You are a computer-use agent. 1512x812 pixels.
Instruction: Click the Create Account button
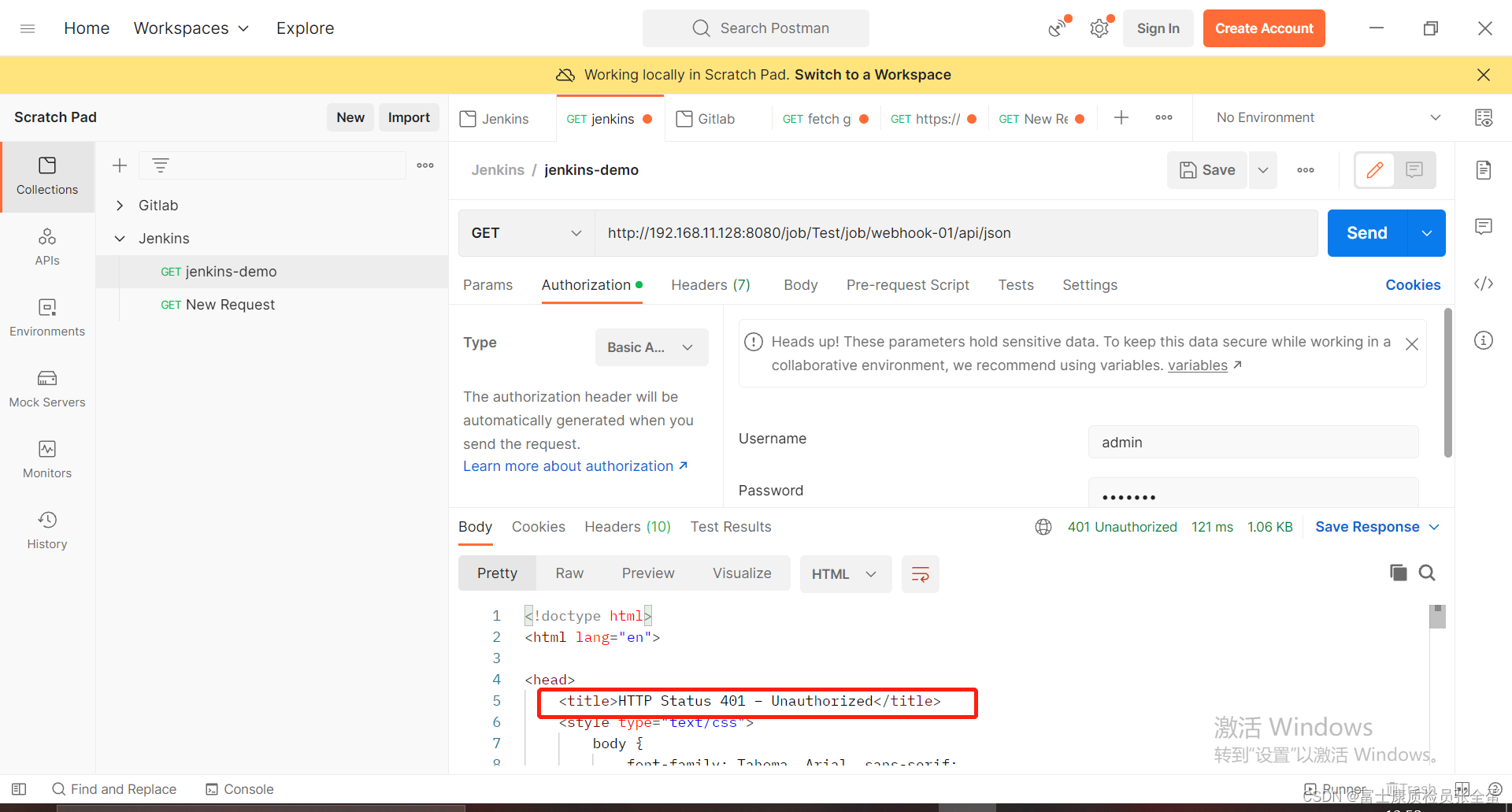pos(1264,28)
